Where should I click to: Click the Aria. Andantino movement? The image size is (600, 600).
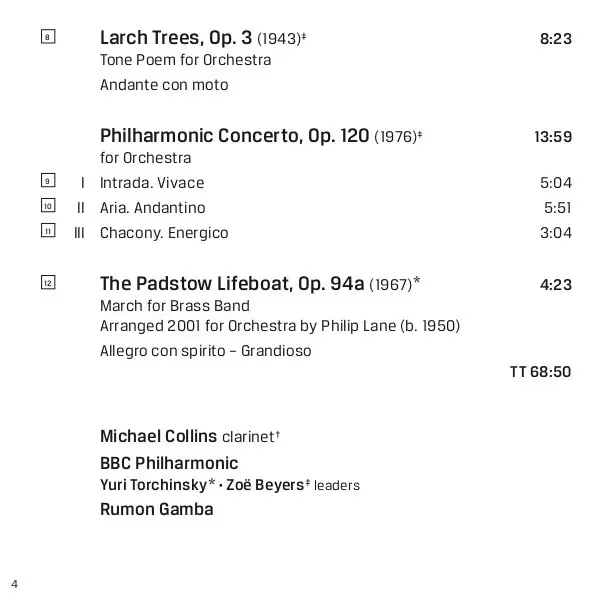[x=153, y=208]
